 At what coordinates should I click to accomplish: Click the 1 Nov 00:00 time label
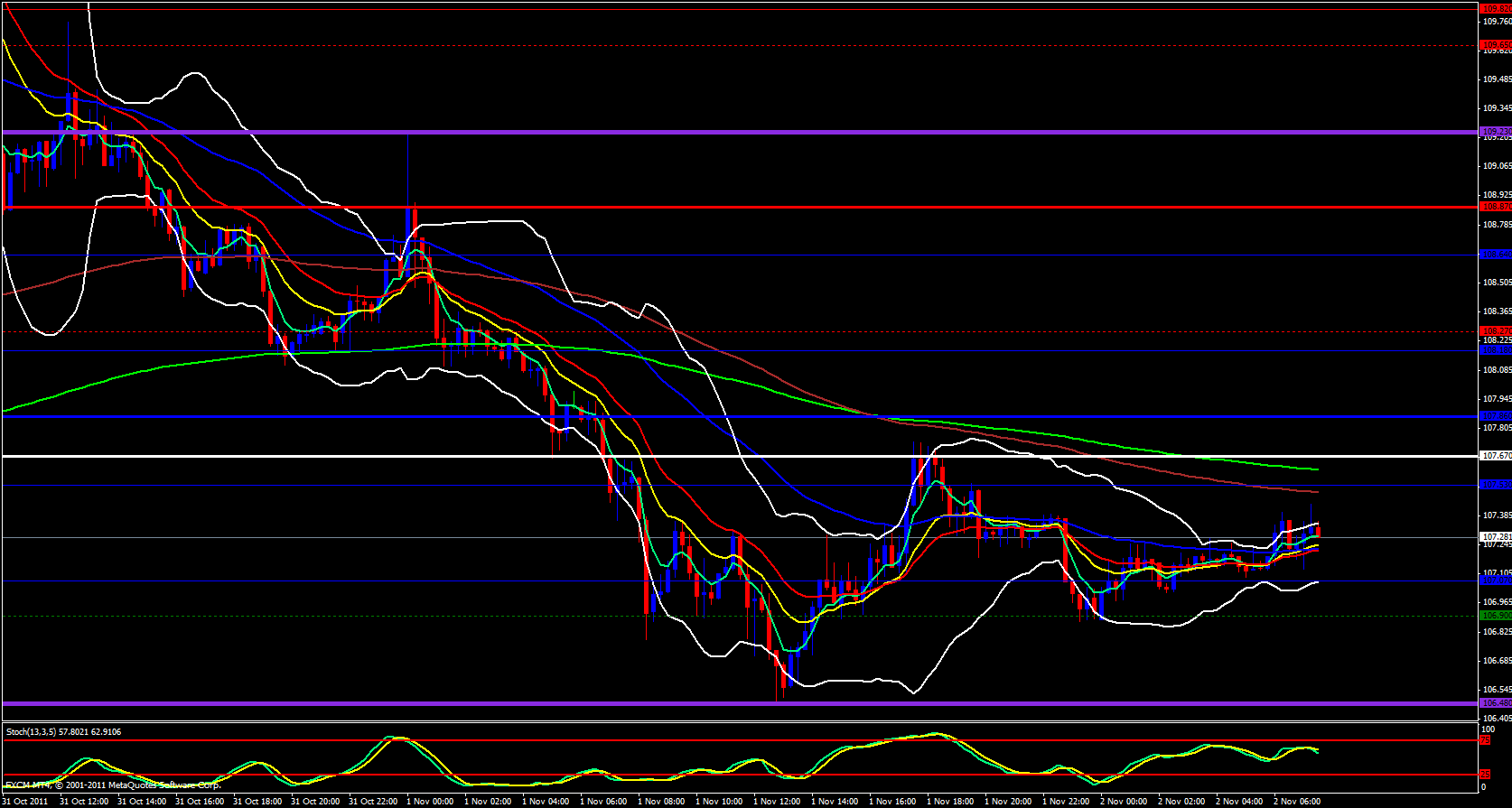point(430,801)
